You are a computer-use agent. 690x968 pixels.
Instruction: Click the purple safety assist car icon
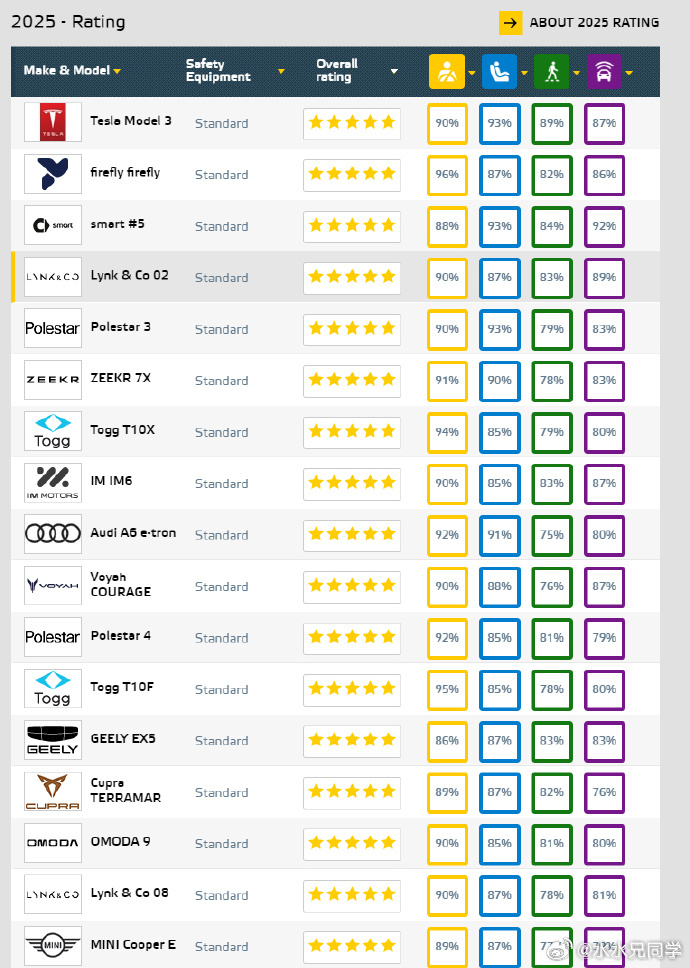click(604, 72)
